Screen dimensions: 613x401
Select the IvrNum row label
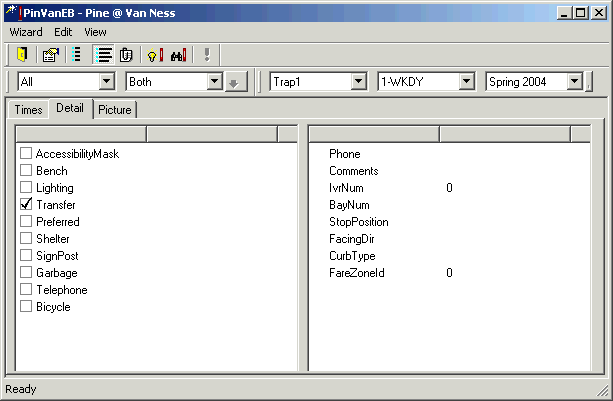[346, 188]
